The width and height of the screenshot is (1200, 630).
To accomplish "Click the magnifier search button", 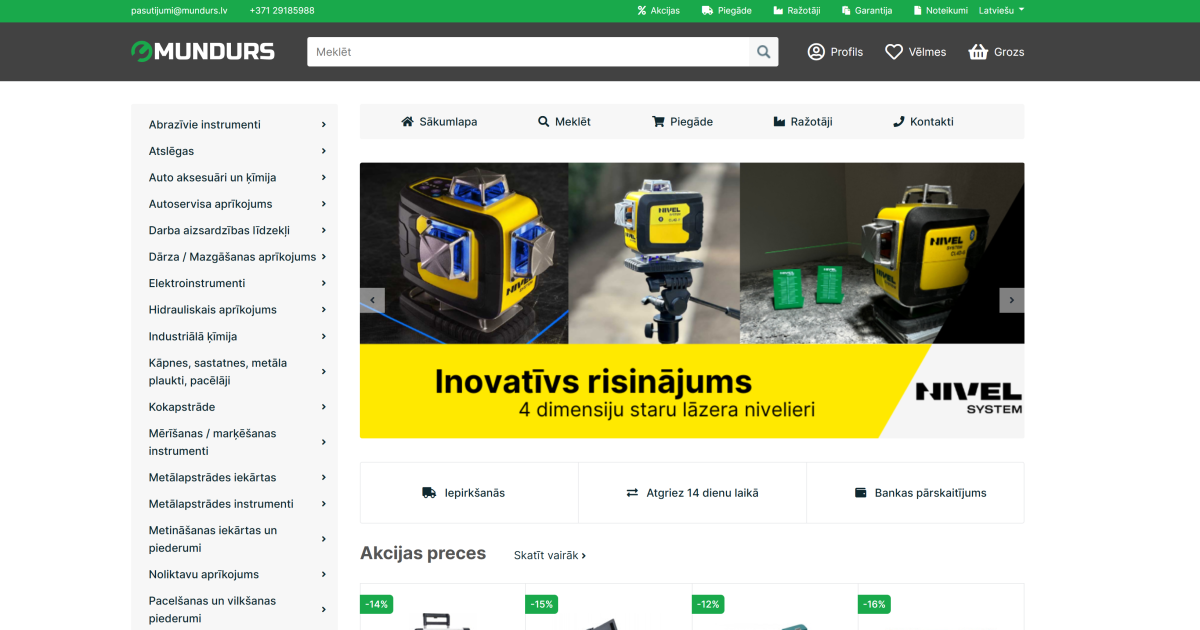I will (764, 52).
